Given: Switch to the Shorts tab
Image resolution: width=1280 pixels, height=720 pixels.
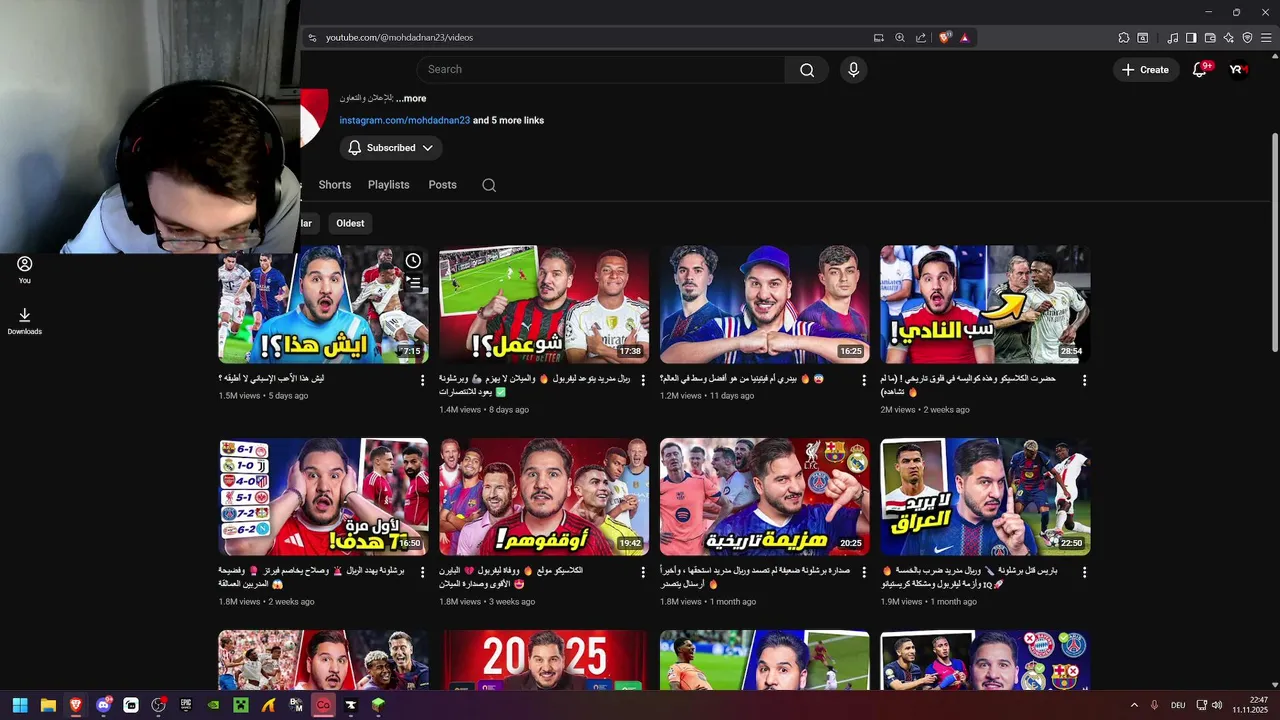Looking at the screenshot, I should (x=335, y=185).
